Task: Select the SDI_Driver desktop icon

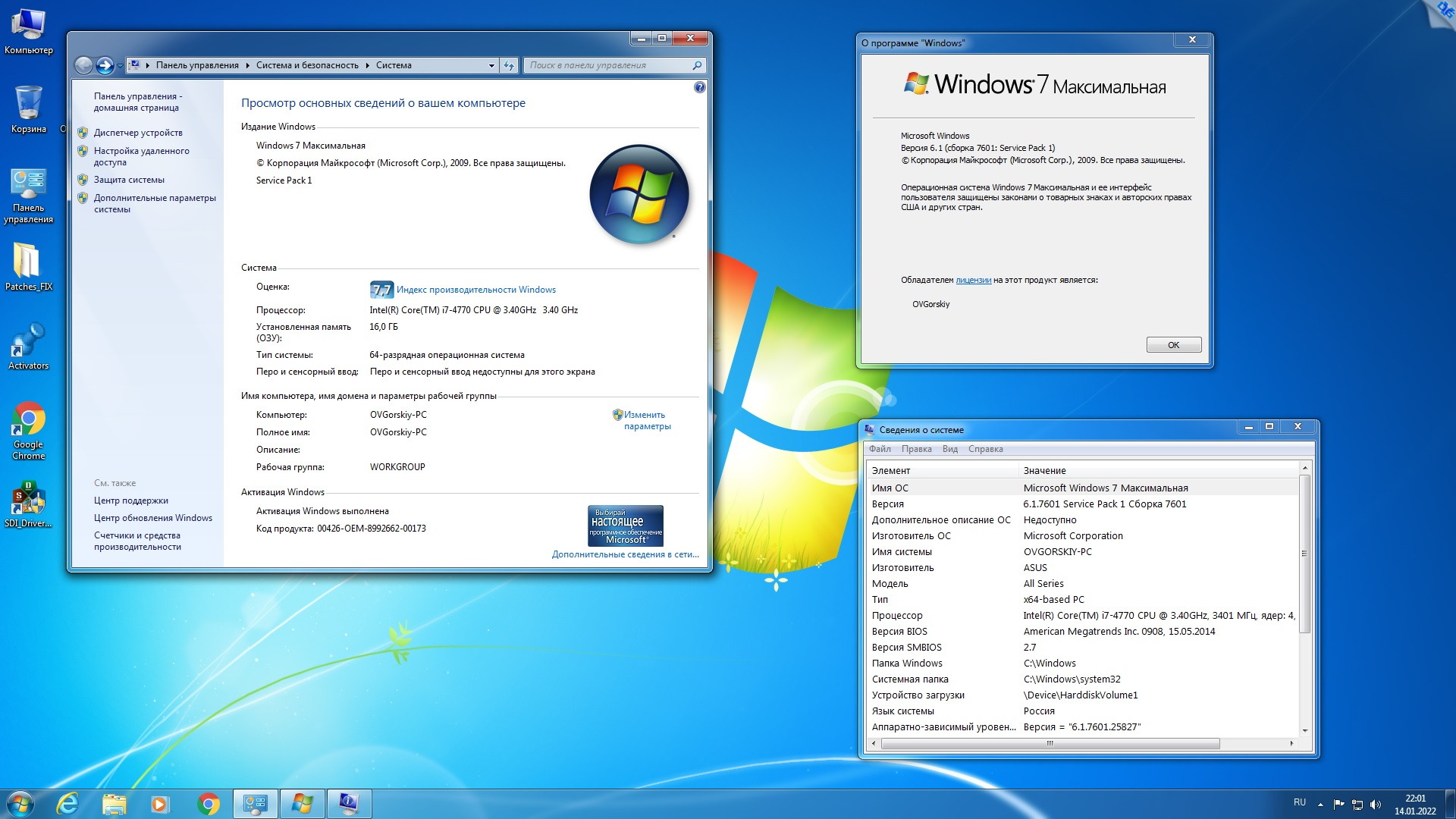Action: (x=29, y=504)
